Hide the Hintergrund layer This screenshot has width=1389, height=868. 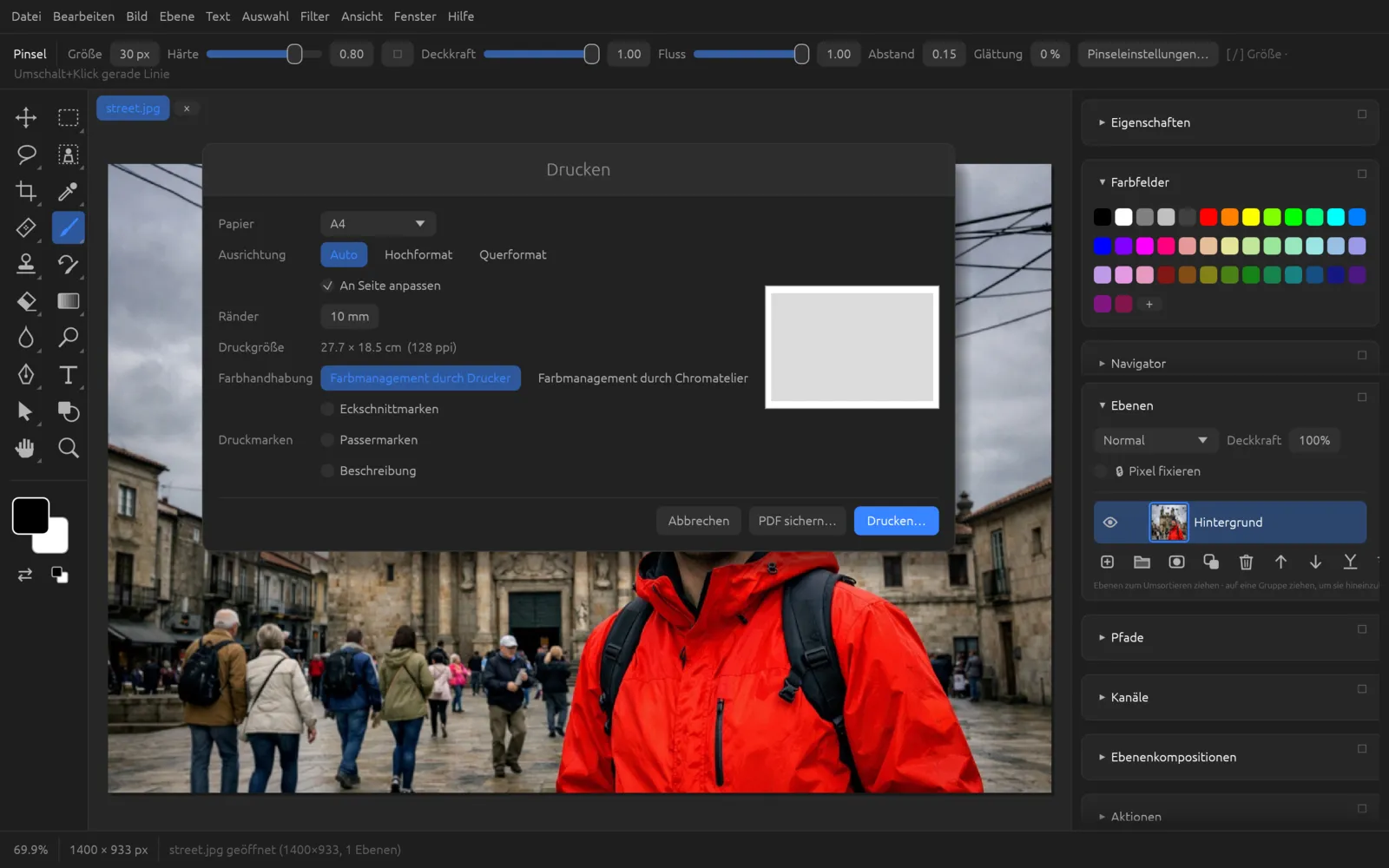click(1109, 523)
